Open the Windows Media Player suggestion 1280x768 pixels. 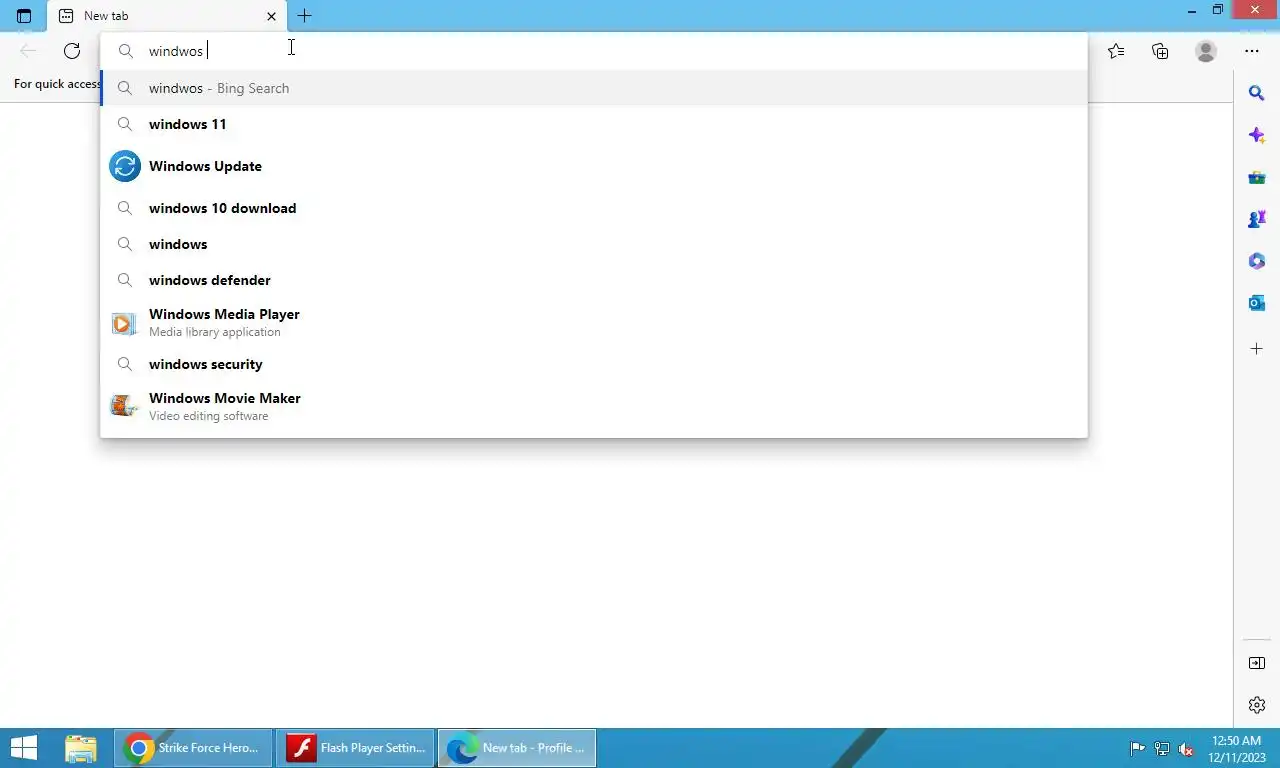click(x=594, y=322)
